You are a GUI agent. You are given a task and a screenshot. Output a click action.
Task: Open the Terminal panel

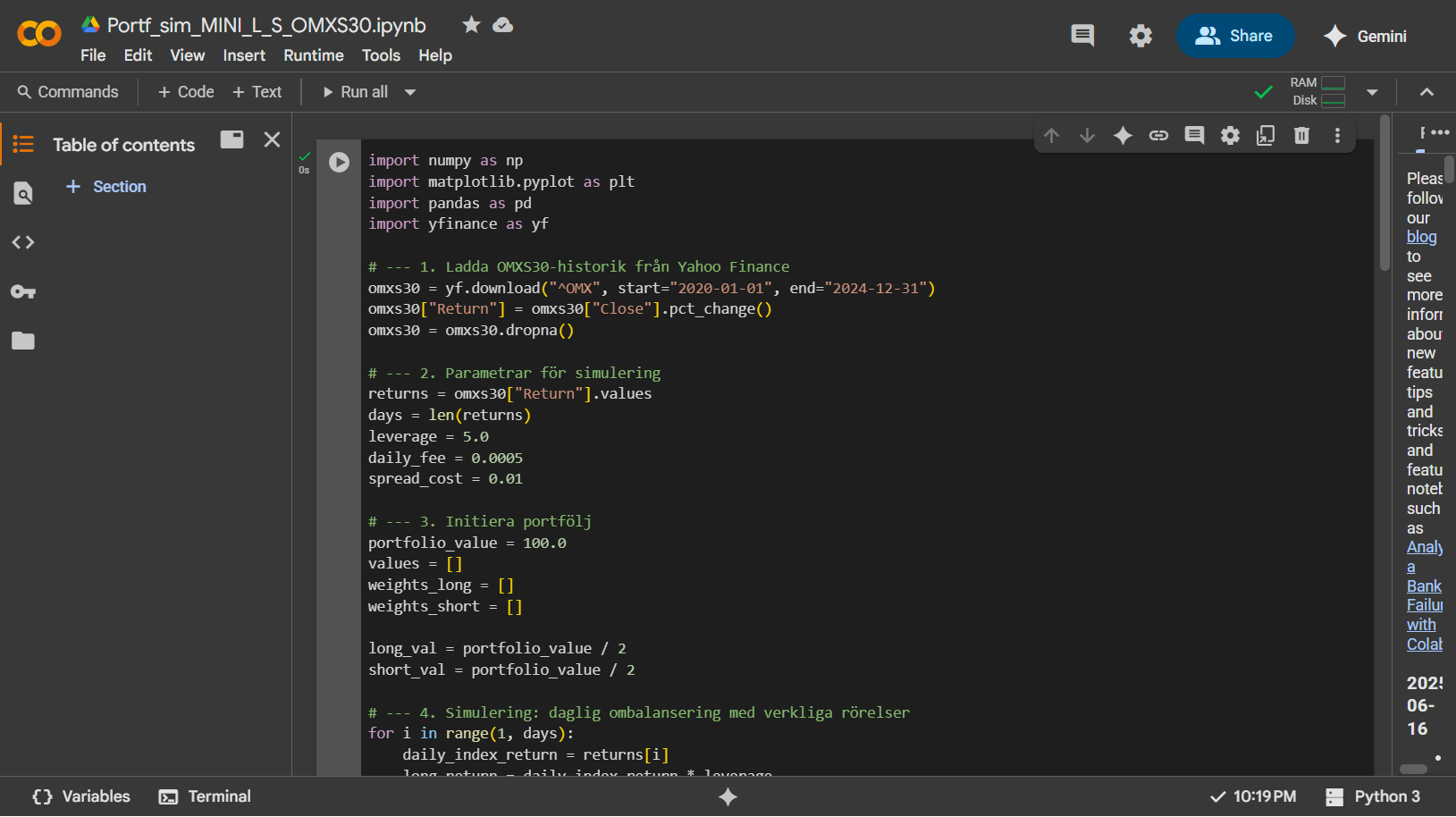(x=205, y=796)
